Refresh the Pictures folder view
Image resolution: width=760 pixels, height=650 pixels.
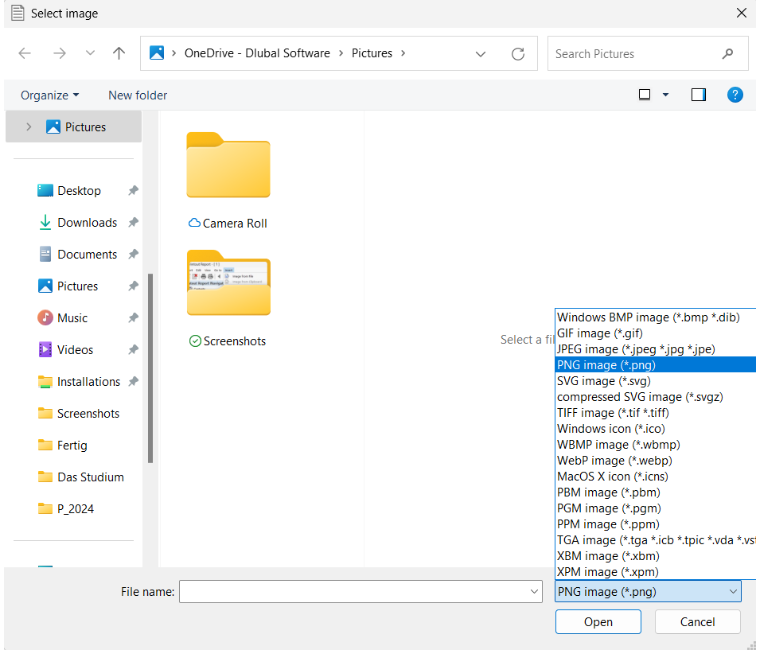click(518, 54)
